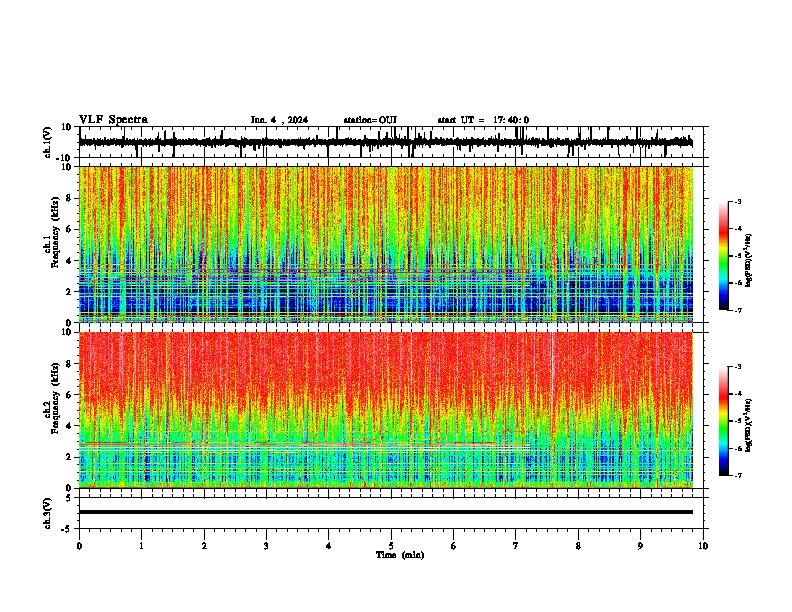The width and height of the screenshot is (792, 612).
Task: Click time axis tick label '2'
Action: 204,546
